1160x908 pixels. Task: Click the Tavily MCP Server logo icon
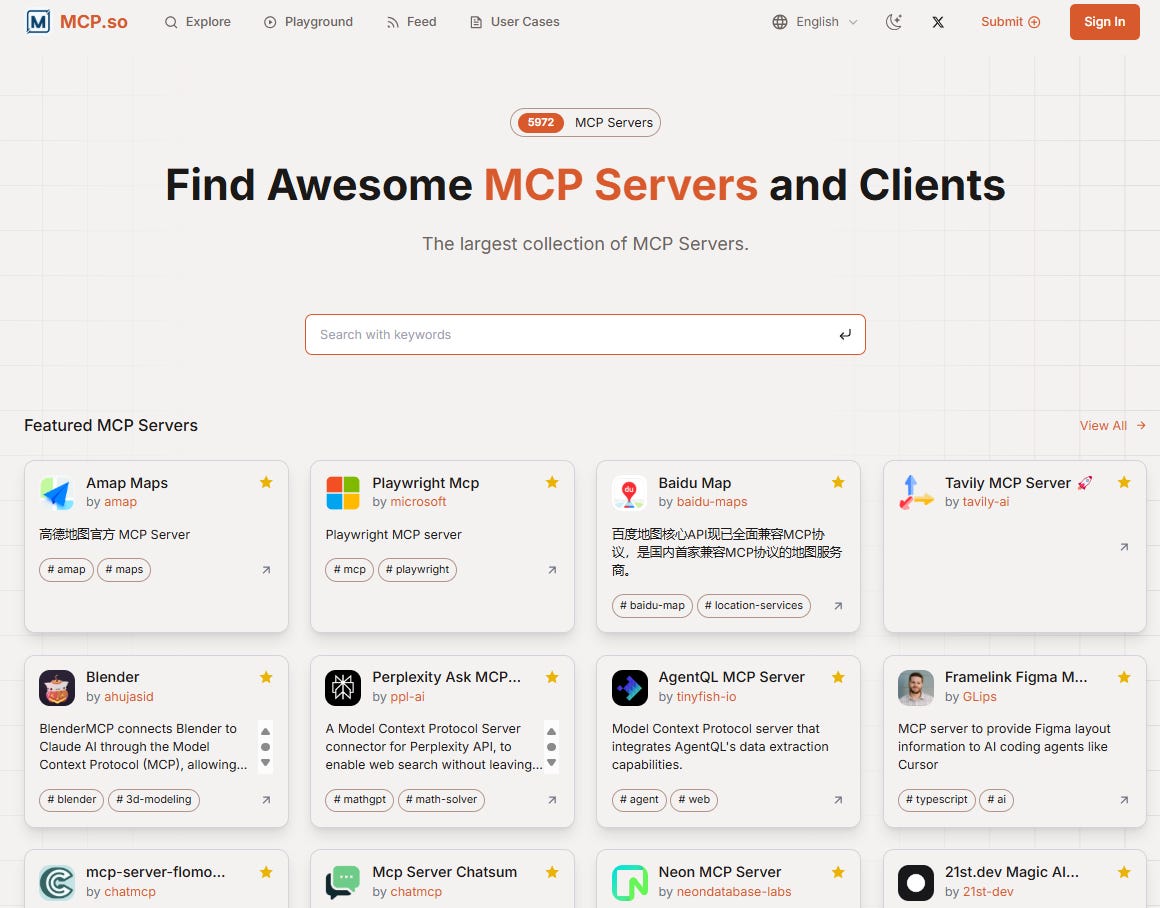click(916, 493)
